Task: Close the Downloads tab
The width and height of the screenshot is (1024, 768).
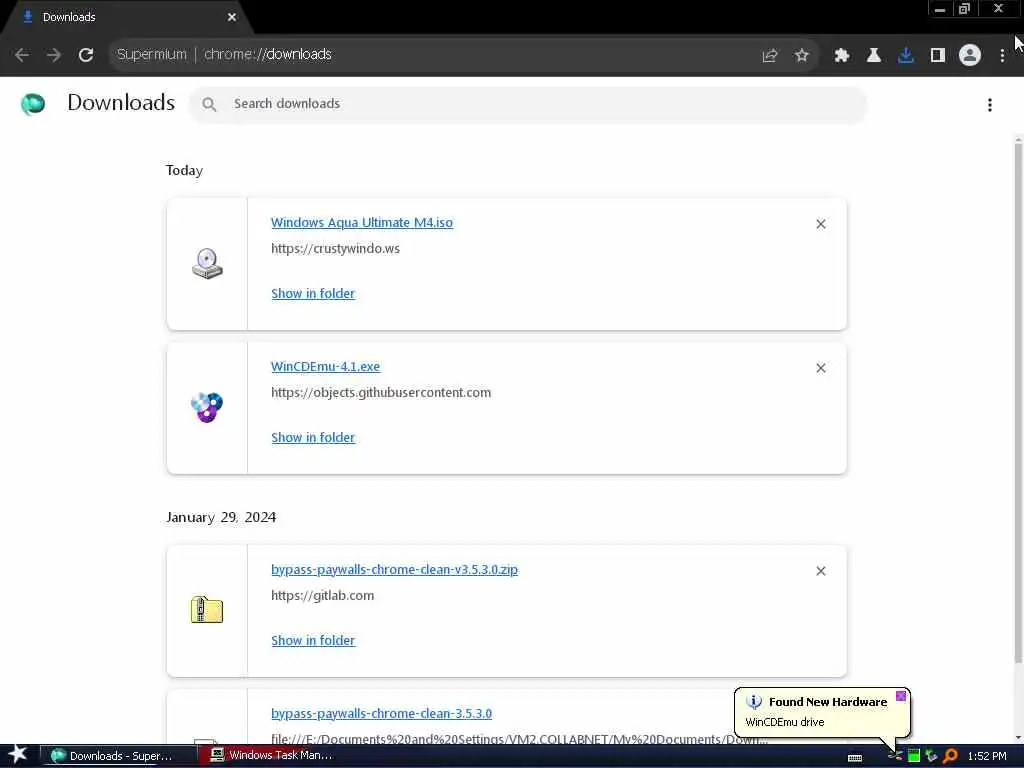Action: point(232,17)
